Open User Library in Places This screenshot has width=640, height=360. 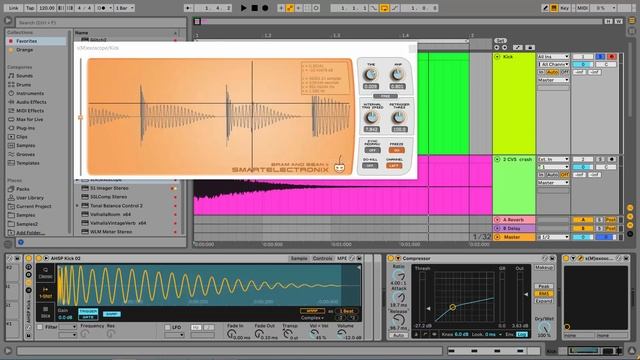[30, 198]
